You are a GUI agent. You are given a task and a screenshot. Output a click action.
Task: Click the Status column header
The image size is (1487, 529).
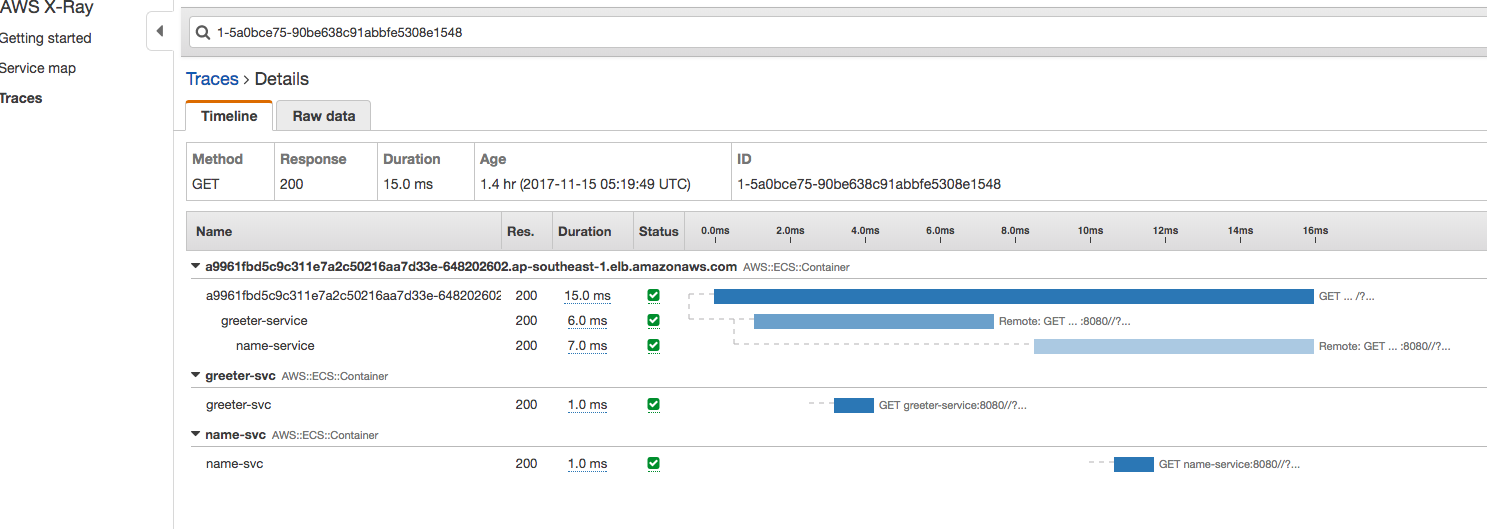(659, 231)
